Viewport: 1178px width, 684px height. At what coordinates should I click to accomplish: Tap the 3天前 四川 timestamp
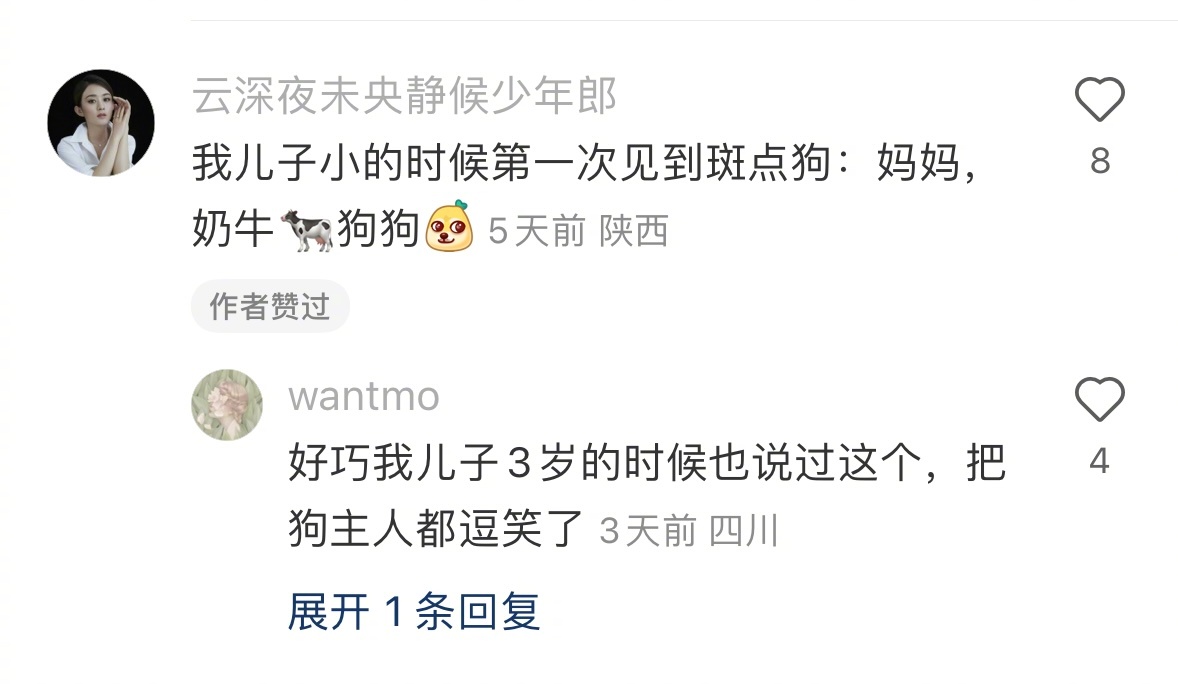pyautogui.click(x=688, y=531)
